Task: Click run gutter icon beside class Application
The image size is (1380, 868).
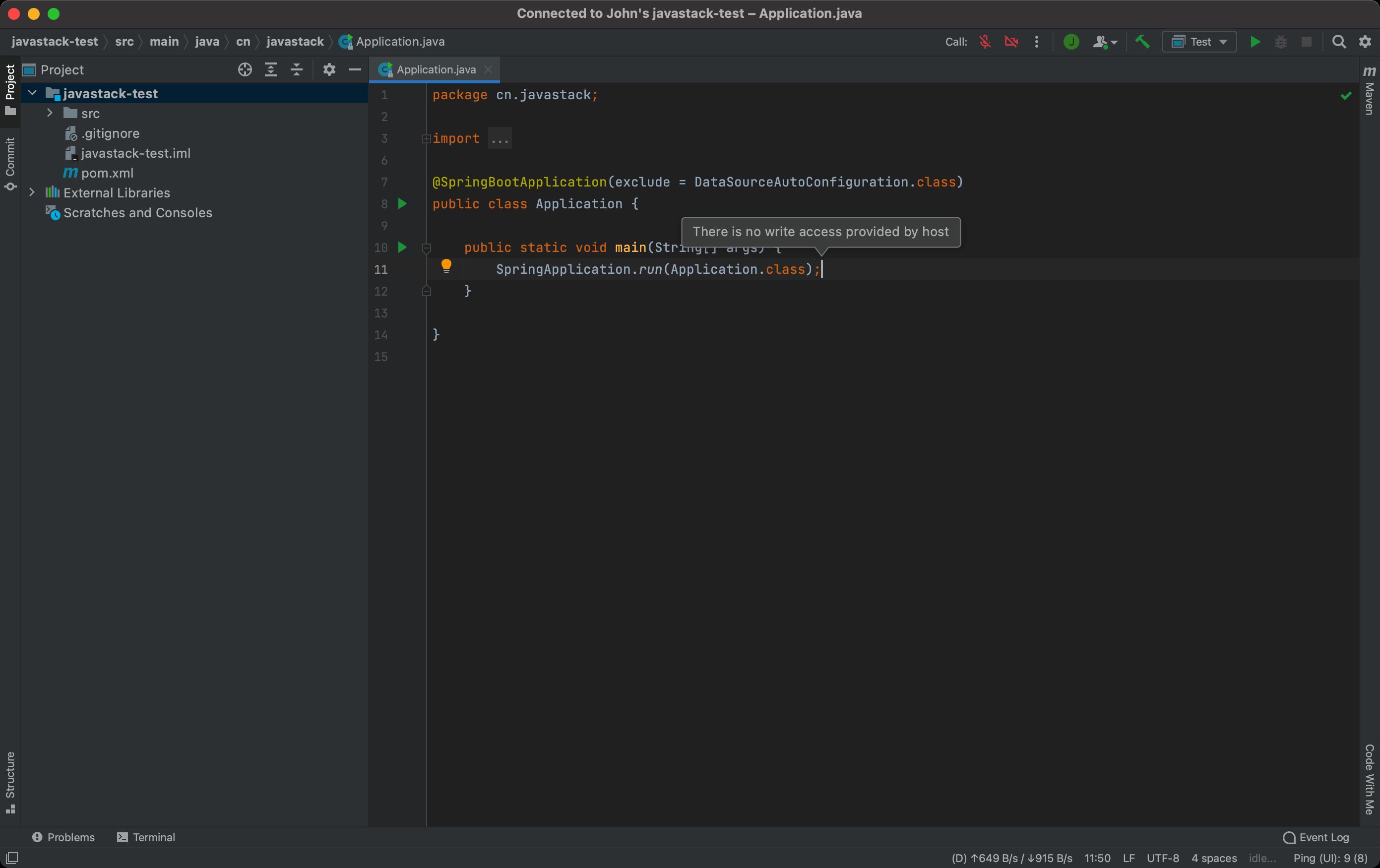Action: [x=402, y=203]
